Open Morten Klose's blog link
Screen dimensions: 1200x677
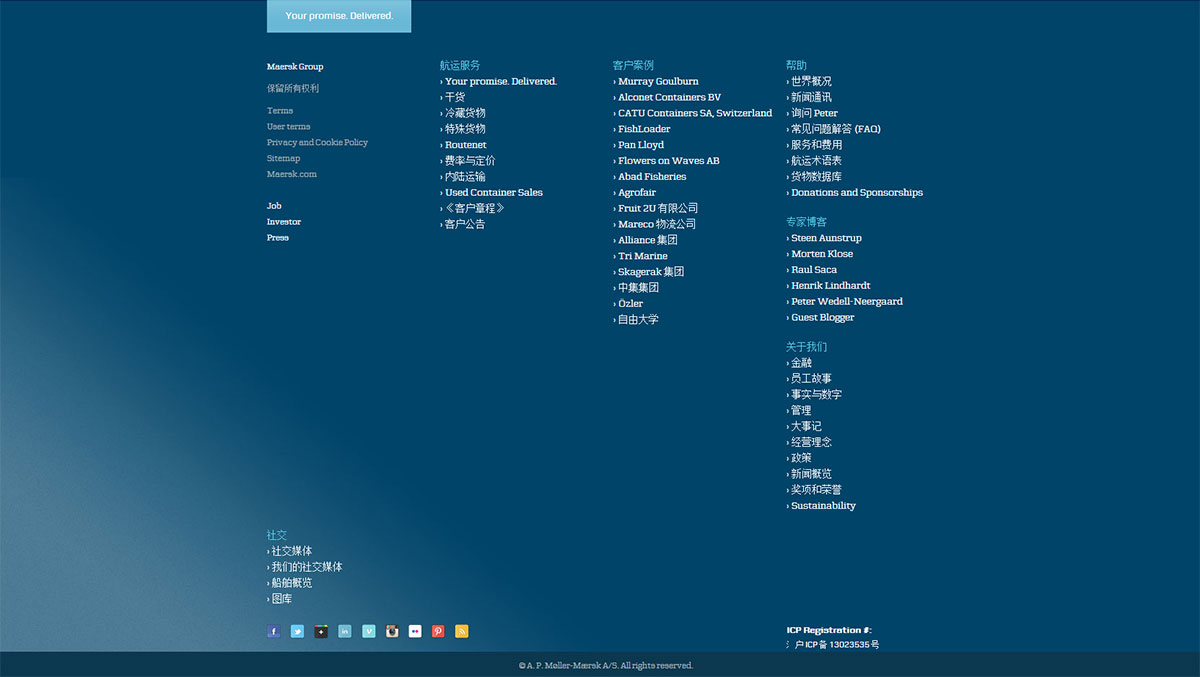pos(820,254)
